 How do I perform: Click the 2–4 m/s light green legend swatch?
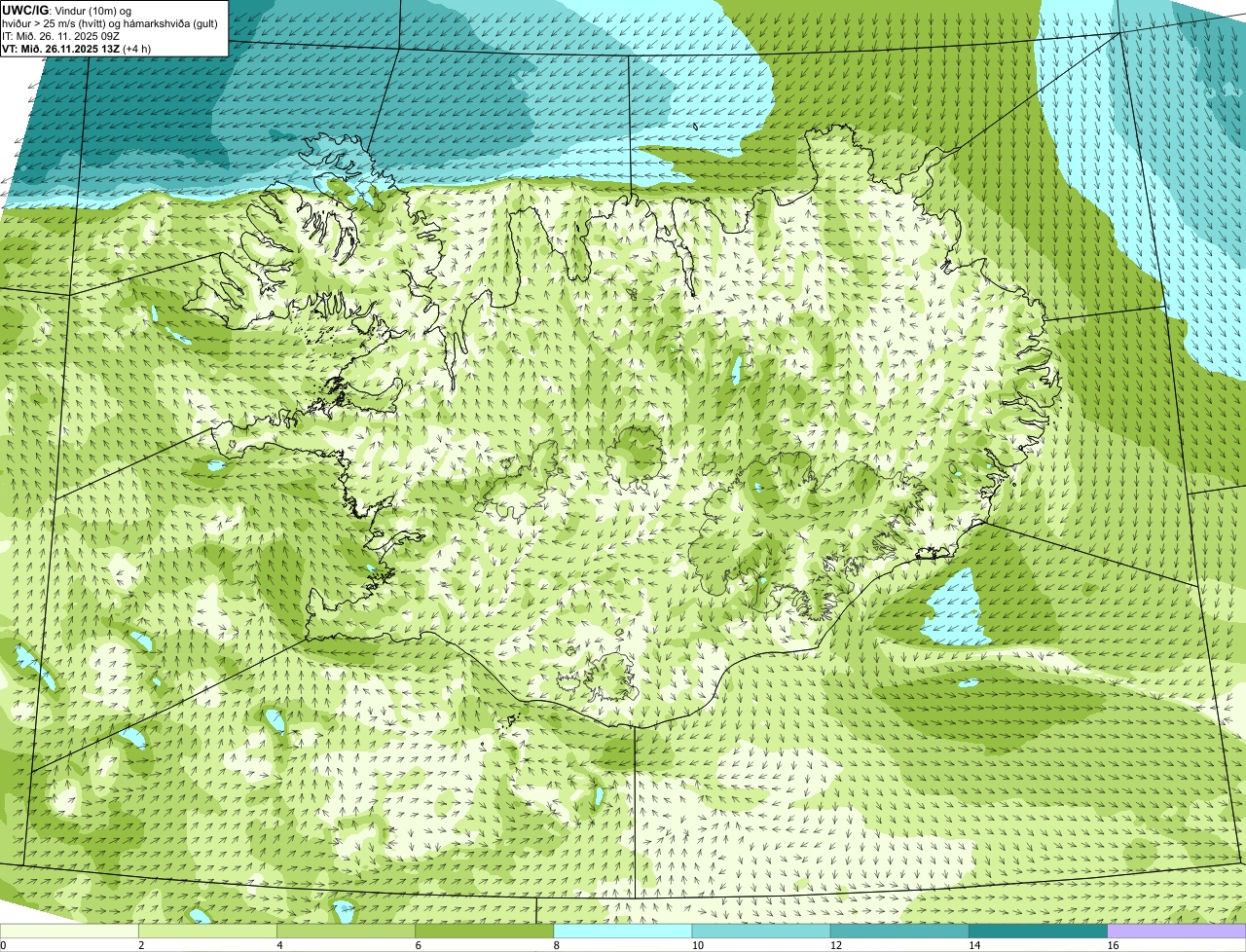pos(207,931)
